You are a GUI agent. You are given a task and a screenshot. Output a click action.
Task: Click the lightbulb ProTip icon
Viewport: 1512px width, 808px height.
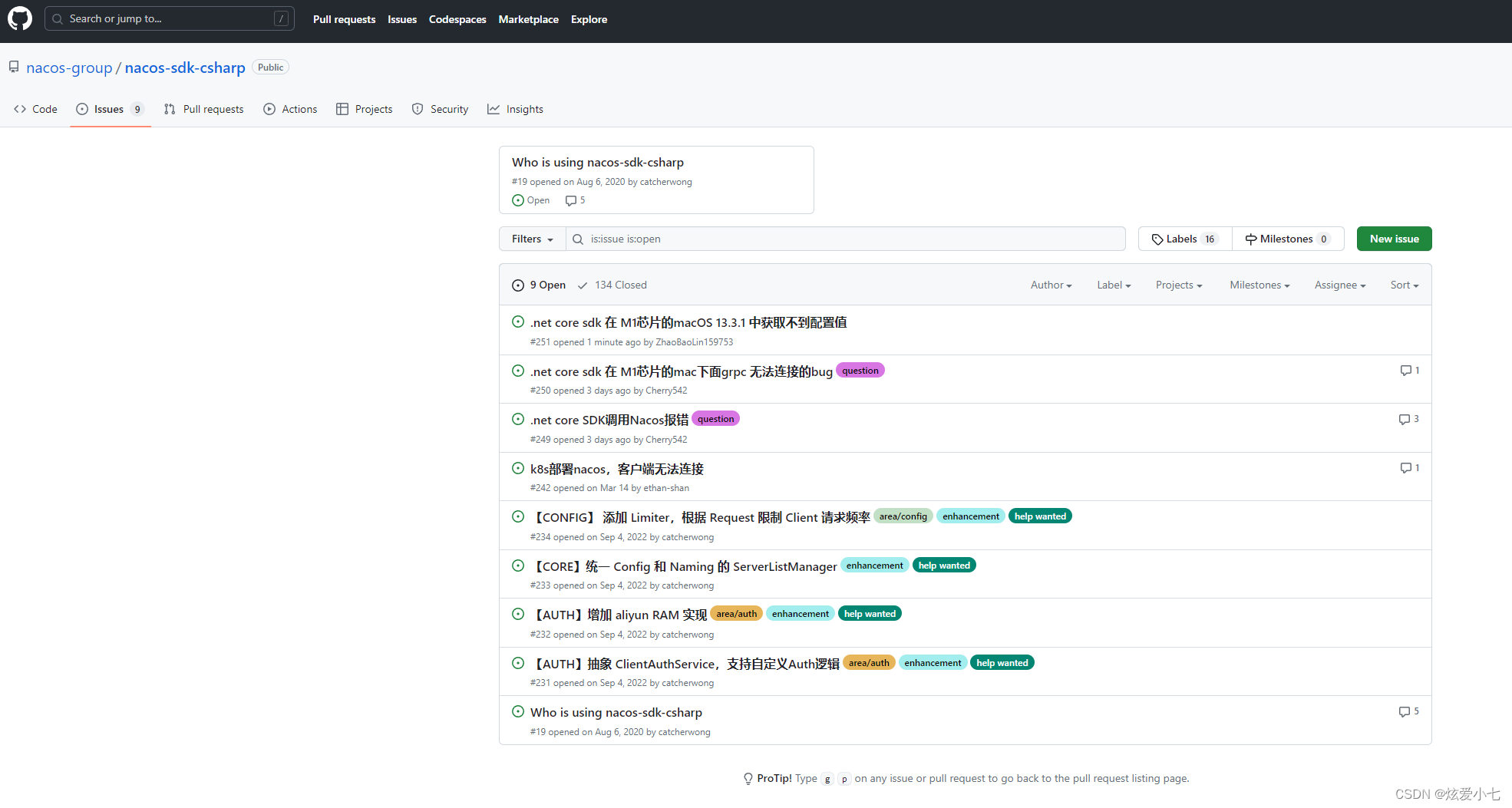pos(748,779)
